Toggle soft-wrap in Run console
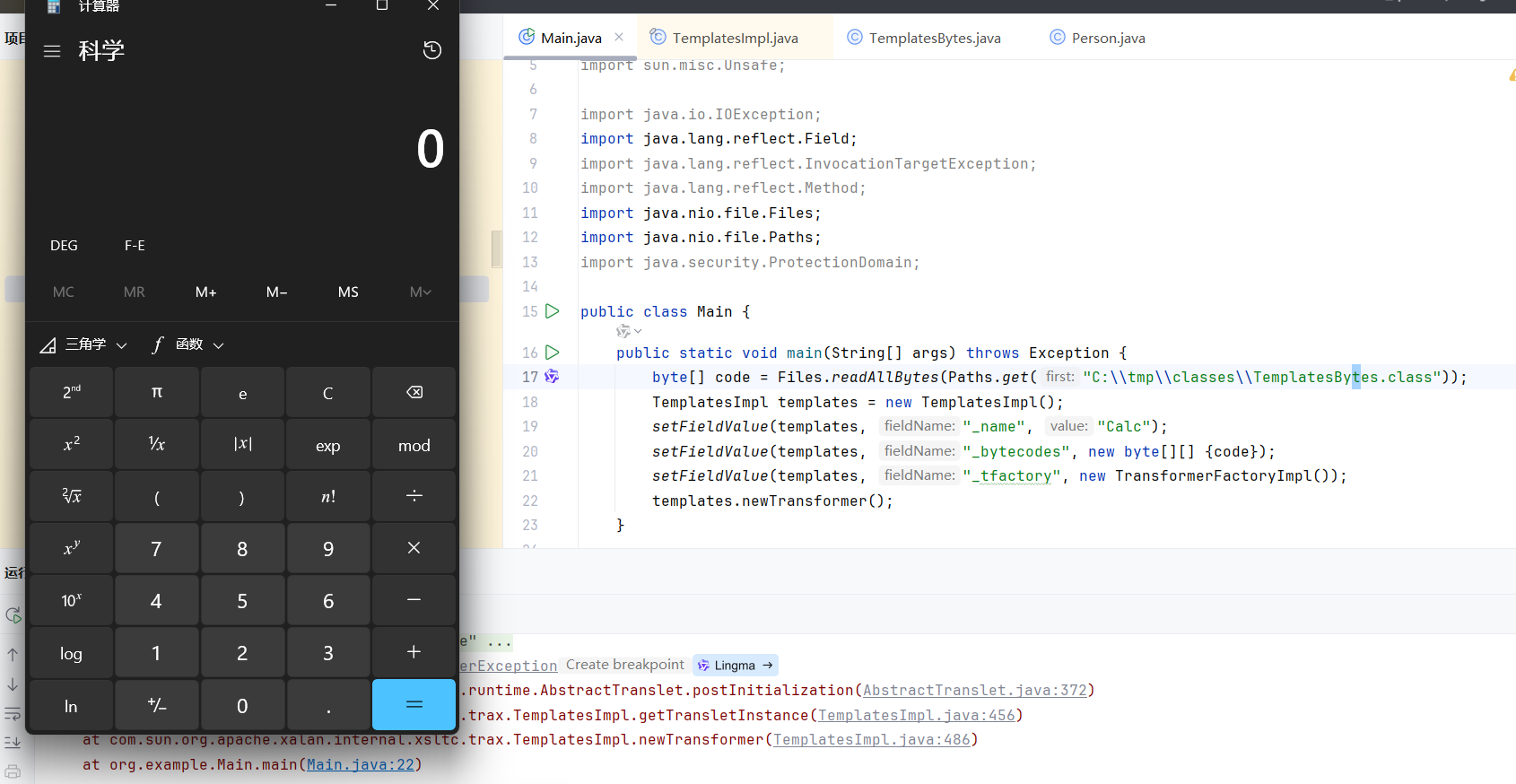Viewport: 1516px width, 784px height. 13,714
